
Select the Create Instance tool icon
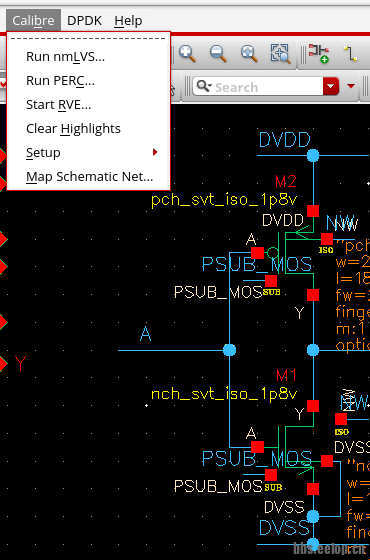[319, 54]
